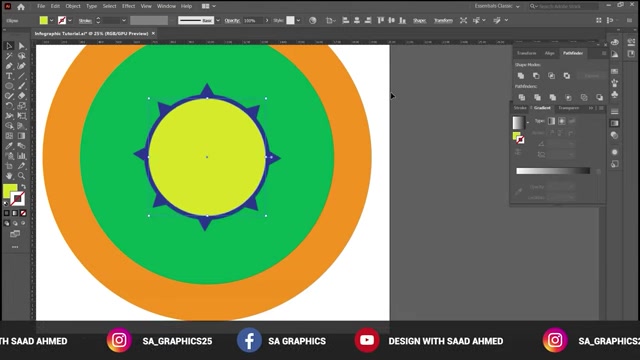Switch to the Align panel tab
This screenshot has width=640, height=360.
tap(549, 53)
